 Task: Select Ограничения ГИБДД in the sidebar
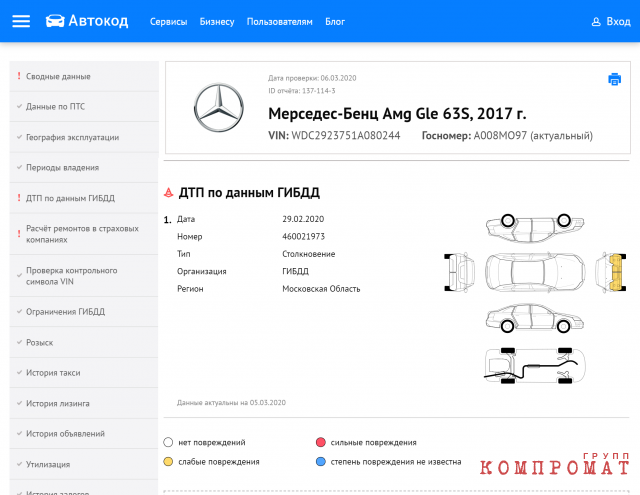(x=84, y=312)
